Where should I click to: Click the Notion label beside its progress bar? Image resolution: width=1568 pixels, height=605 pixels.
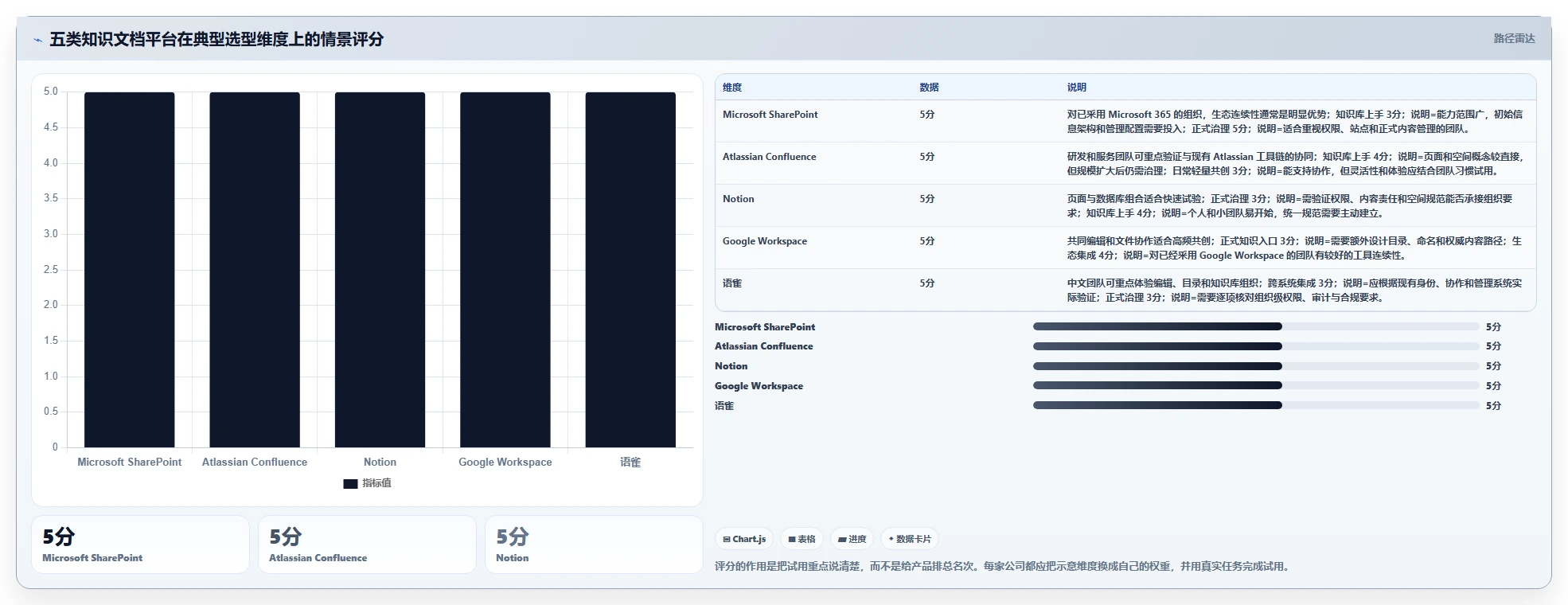(731, 366)
